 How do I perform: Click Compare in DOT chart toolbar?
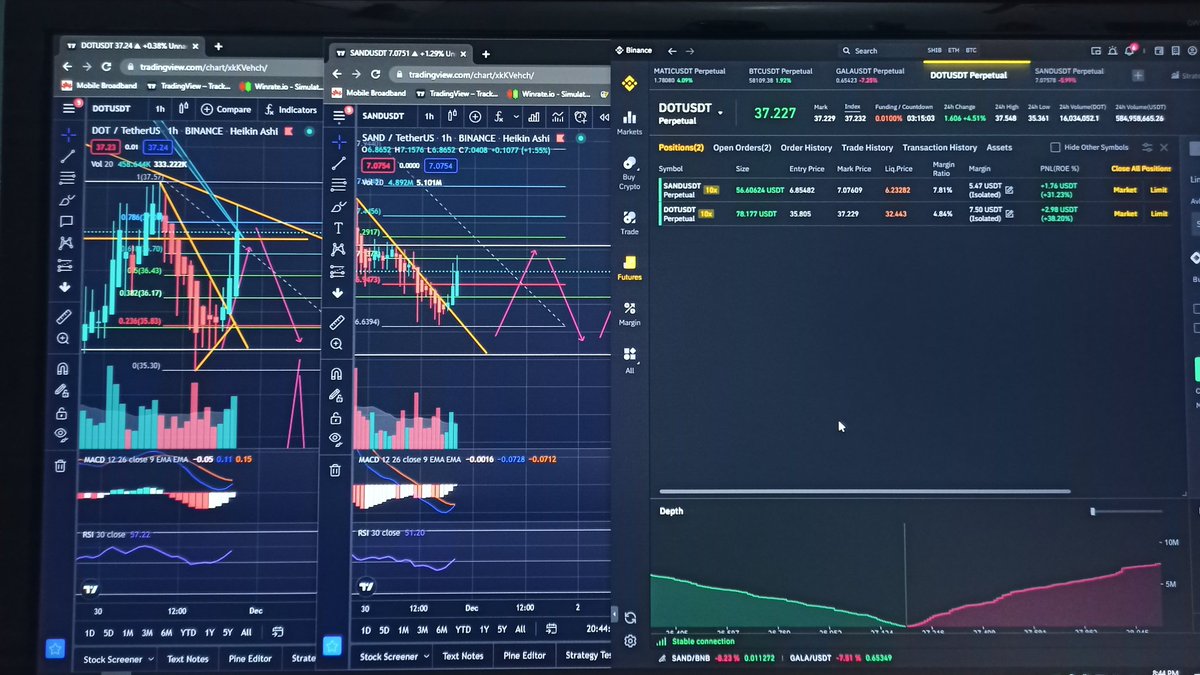coord(226,109)
